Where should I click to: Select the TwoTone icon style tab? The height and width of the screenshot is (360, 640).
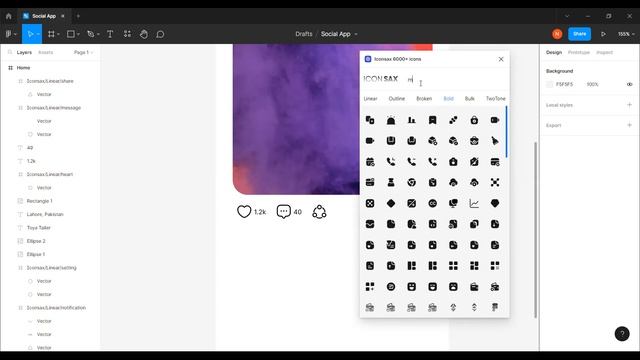(x=496, y=99)
